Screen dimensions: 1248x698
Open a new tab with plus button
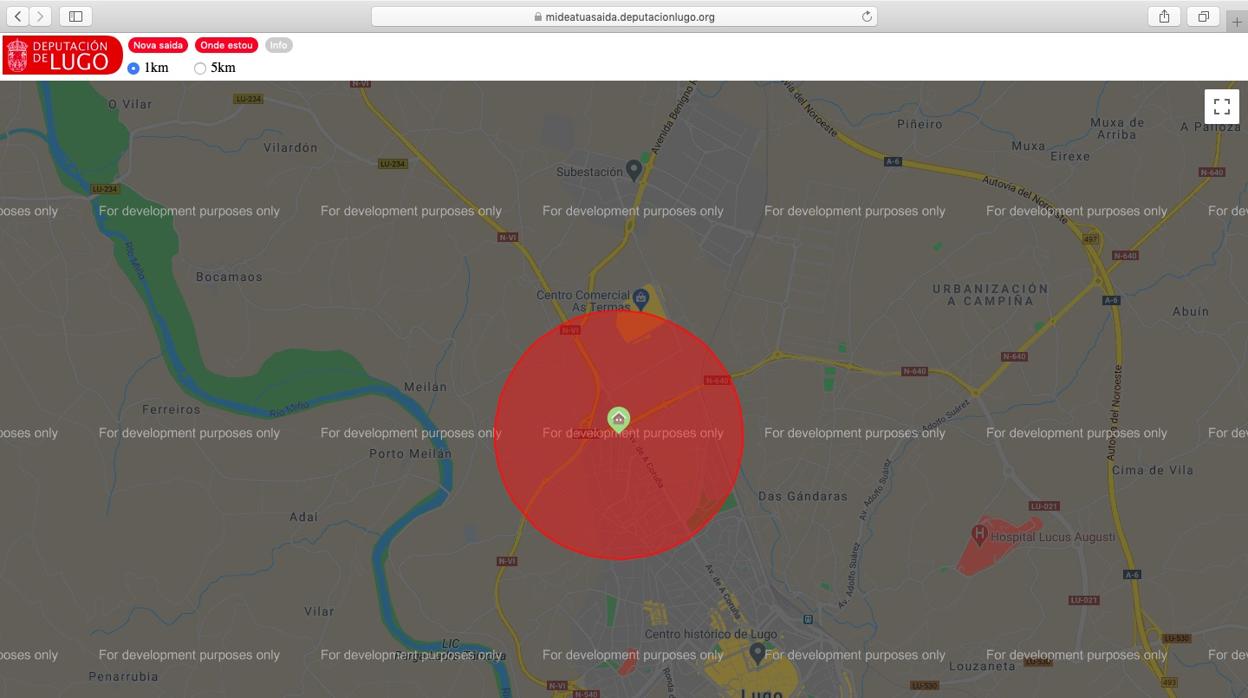[1237, 21]
